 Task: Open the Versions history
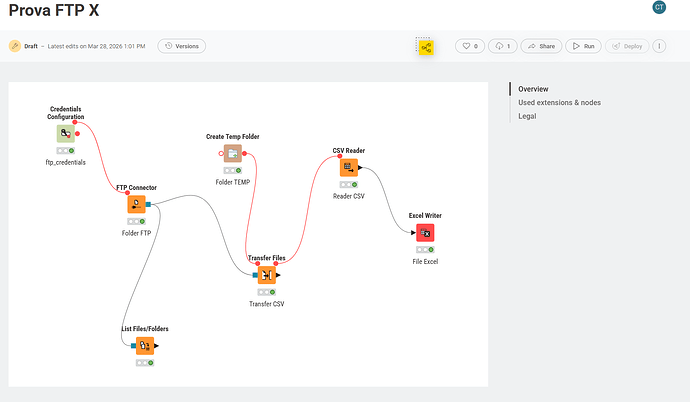pos(182,46)
